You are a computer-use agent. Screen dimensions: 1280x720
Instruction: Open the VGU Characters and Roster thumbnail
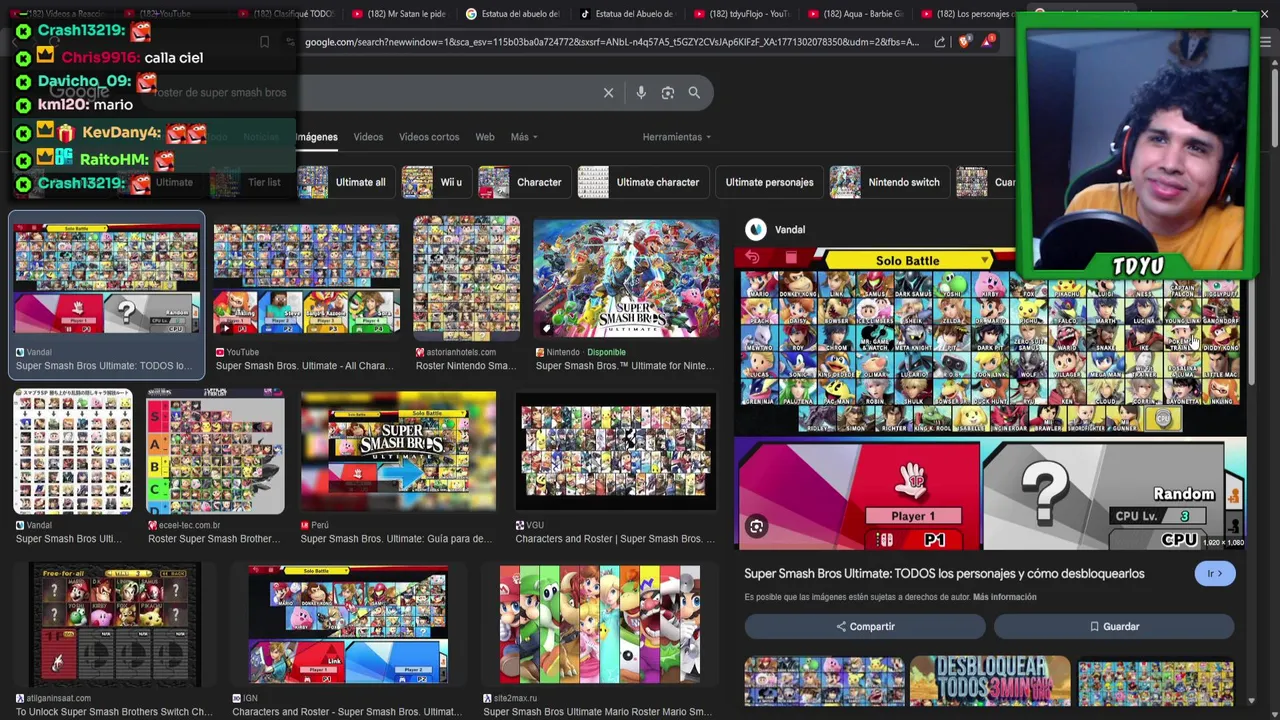click(616, 452)
